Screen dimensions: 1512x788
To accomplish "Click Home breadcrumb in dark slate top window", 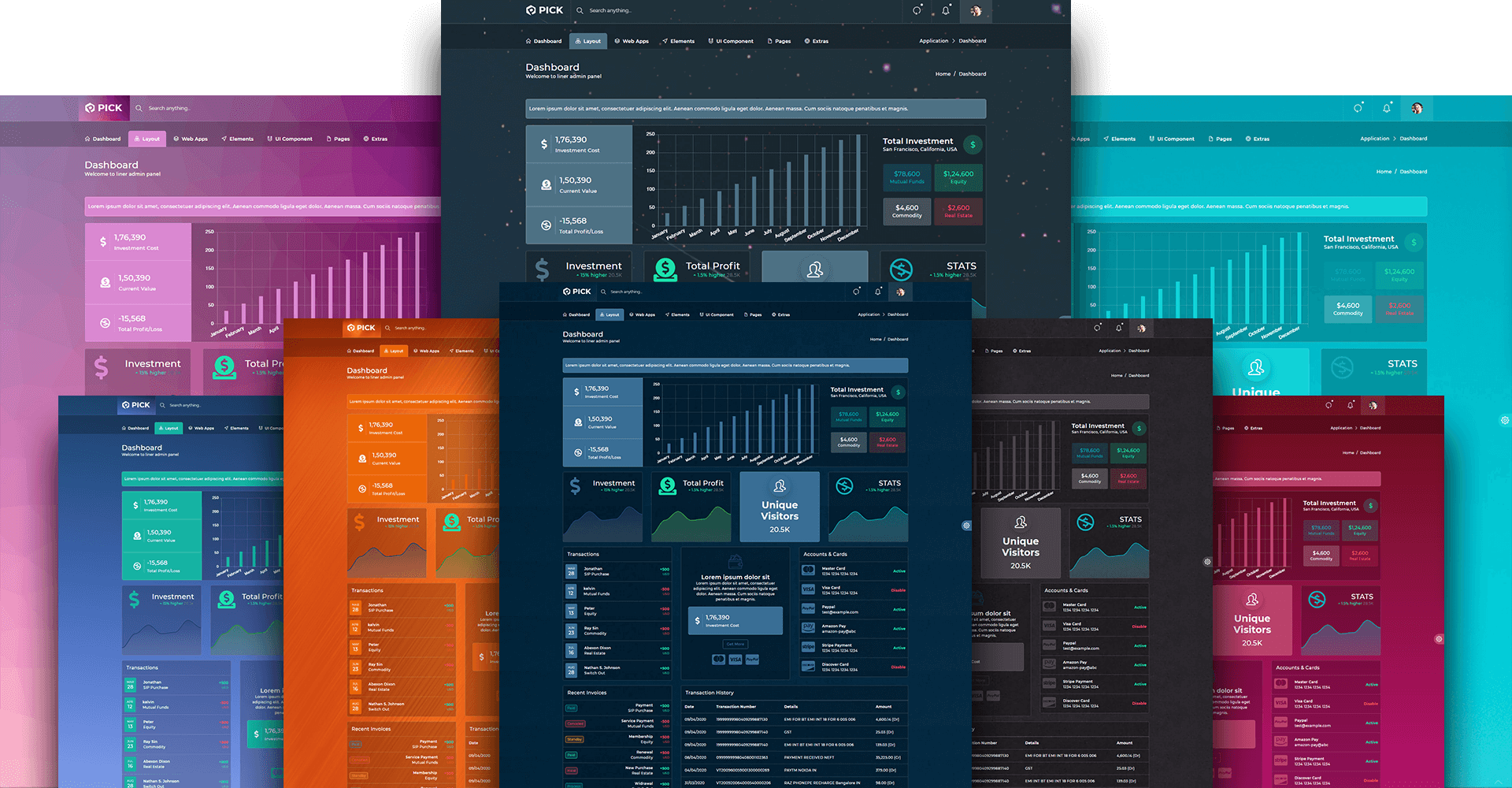I will click(943, 74).
